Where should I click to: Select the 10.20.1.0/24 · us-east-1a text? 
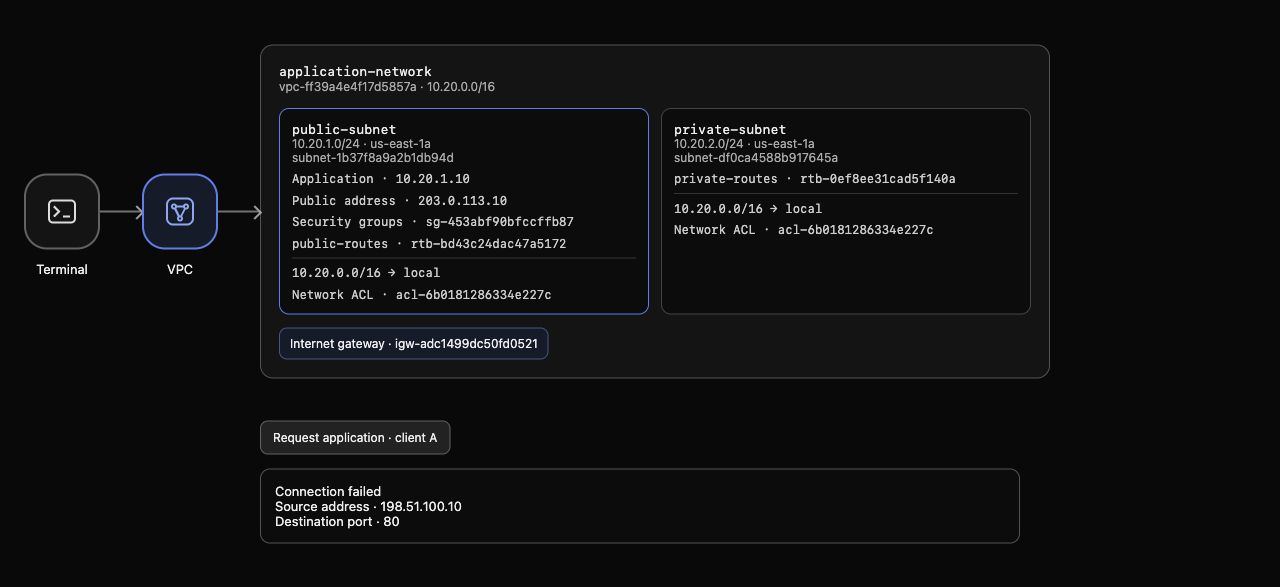[361, 144]
